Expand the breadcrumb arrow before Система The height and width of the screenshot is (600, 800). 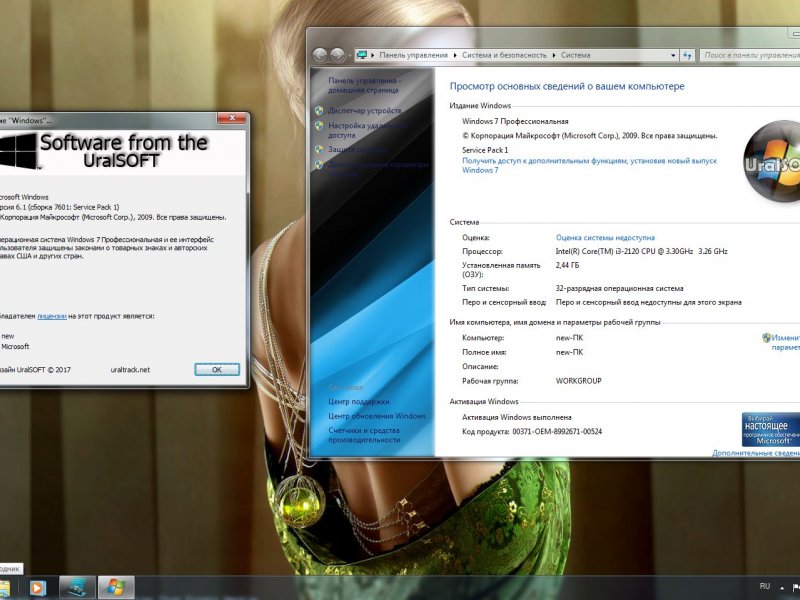[x=554, y=55]
